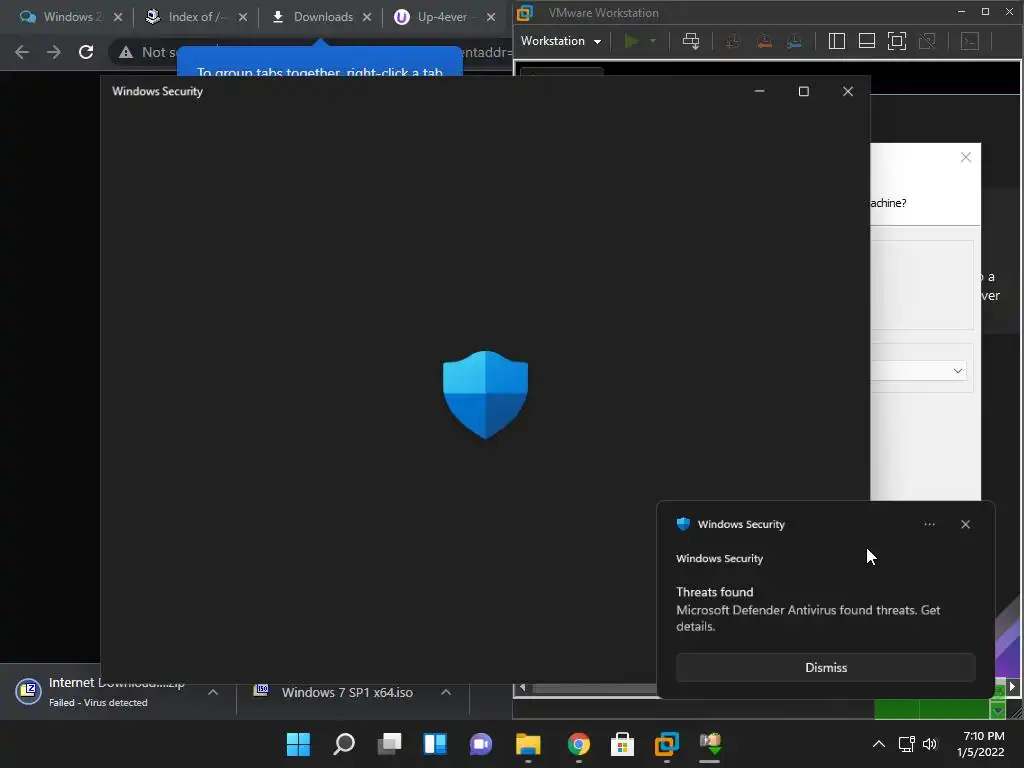Click the Unity mode icon in VMware toolbar
Screen dimensions: 1024x768
tap(927, 41)
